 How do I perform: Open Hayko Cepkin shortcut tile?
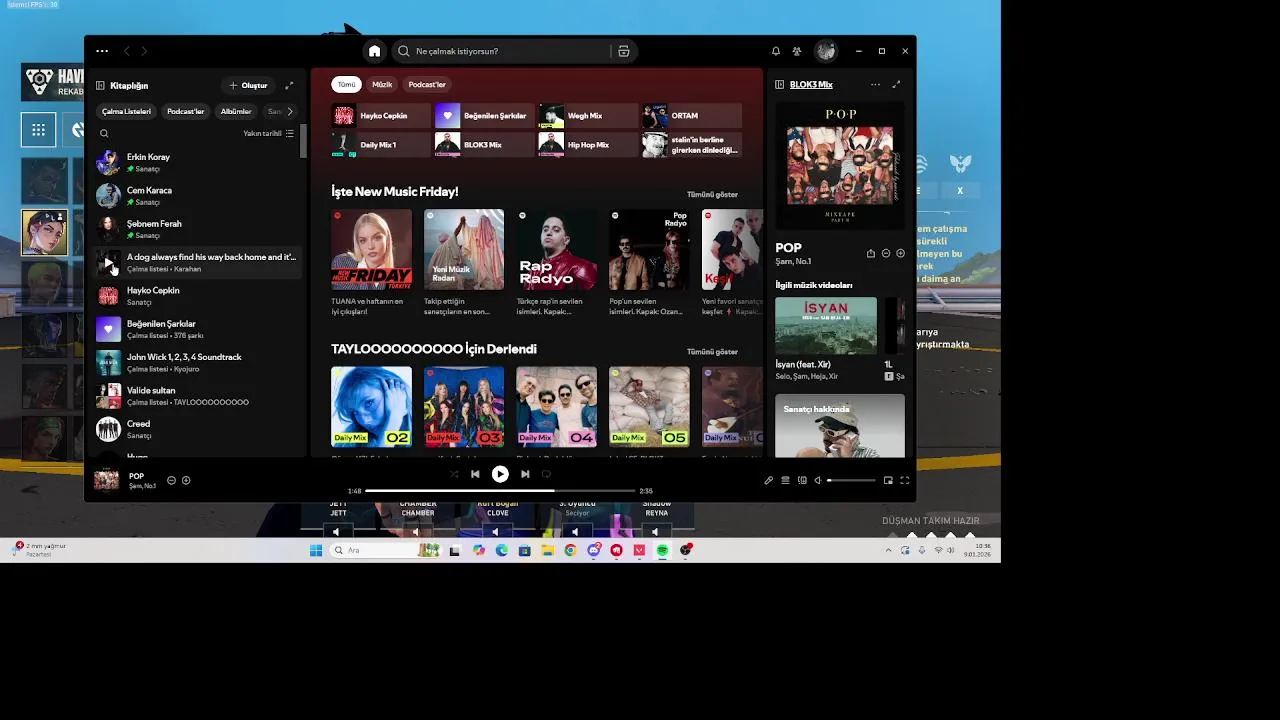[x=382, y=115]
